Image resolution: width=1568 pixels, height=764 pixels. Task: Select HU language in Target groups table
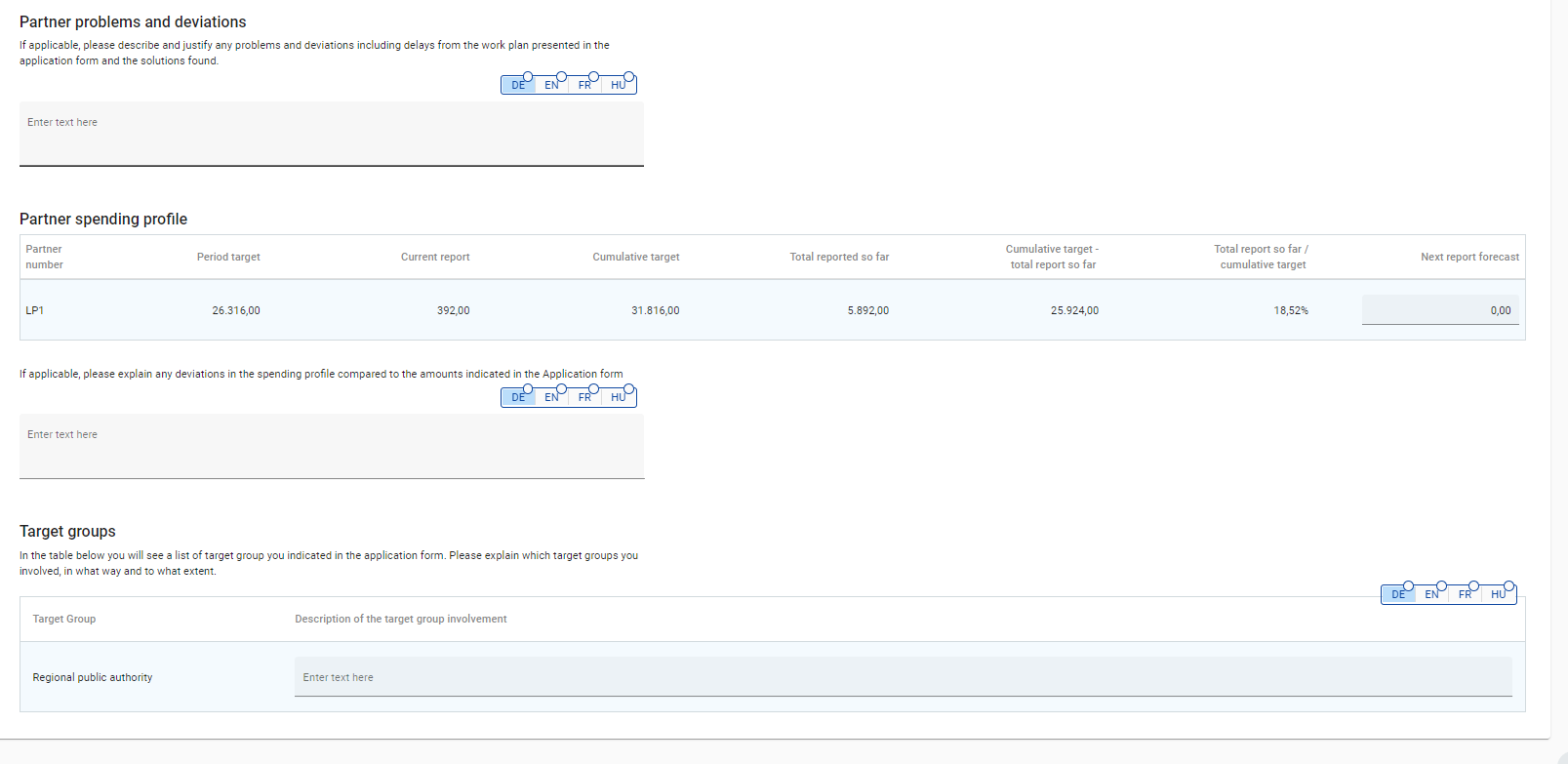(1499, 594)
